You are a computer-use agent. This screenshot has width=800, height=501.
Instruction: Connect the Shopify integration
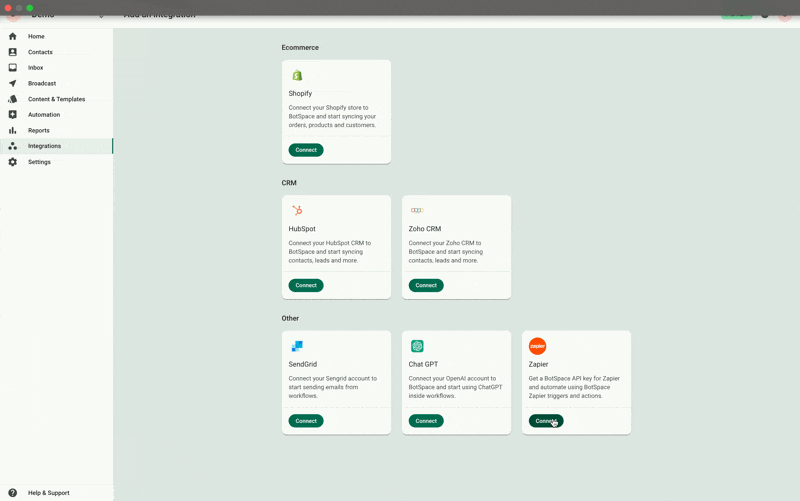pos(306,150)
